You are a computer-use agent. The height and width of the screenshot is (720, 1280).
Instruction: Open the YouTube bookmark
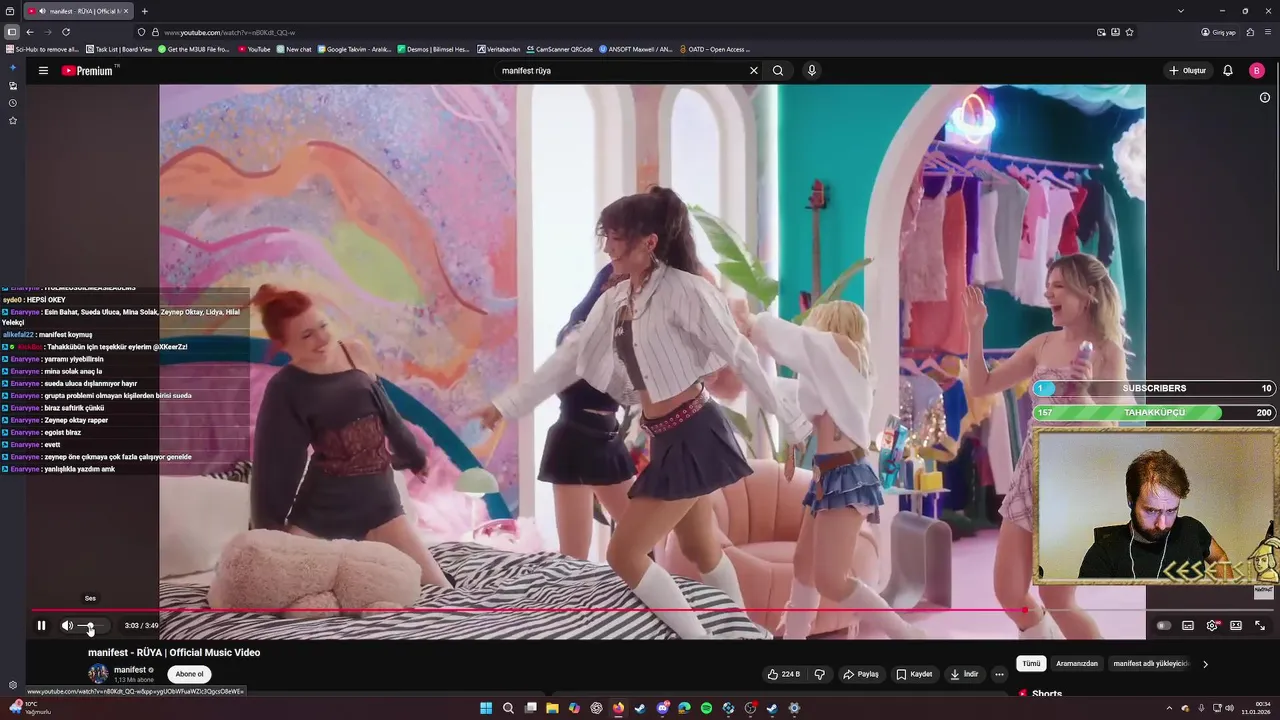[x=254, y=49]
